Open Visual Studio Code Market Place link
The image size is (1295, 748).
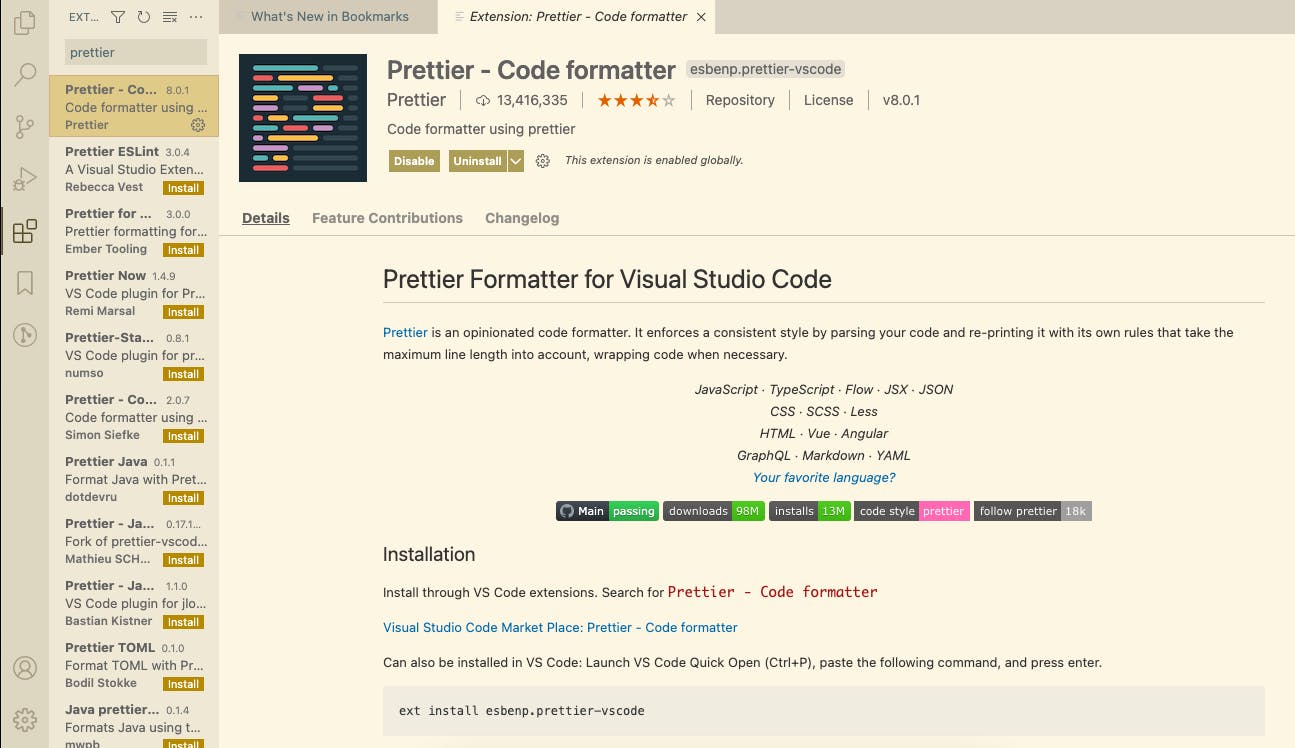click(560, 627)
